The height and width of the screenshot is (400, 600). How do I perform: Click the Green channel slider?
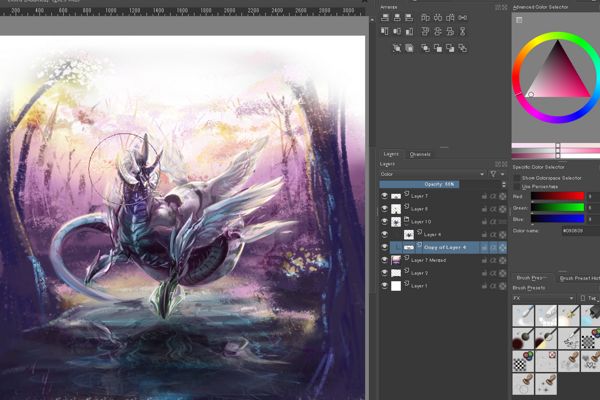point(558,207)
